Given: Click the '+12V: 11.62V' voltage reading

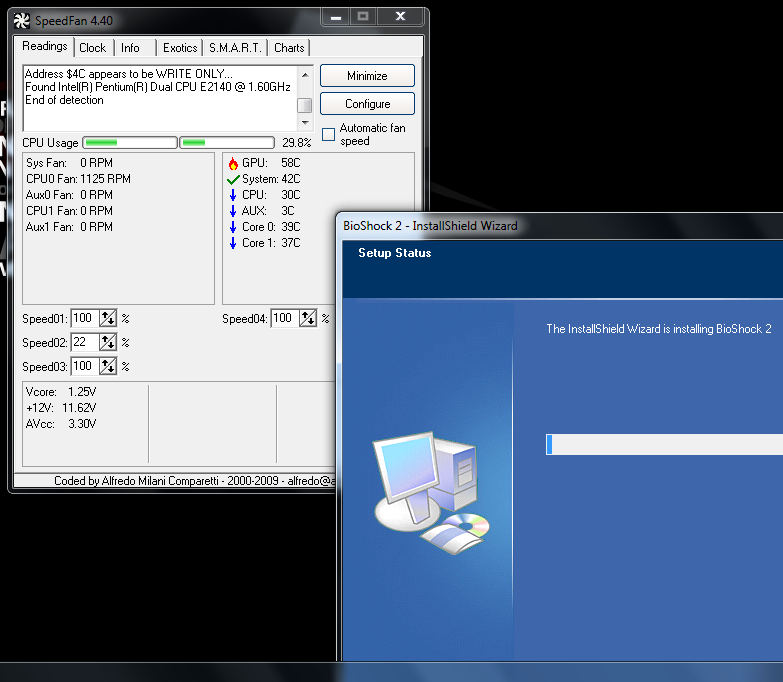Looking at the screenshot, I should [x=61, y=408].
